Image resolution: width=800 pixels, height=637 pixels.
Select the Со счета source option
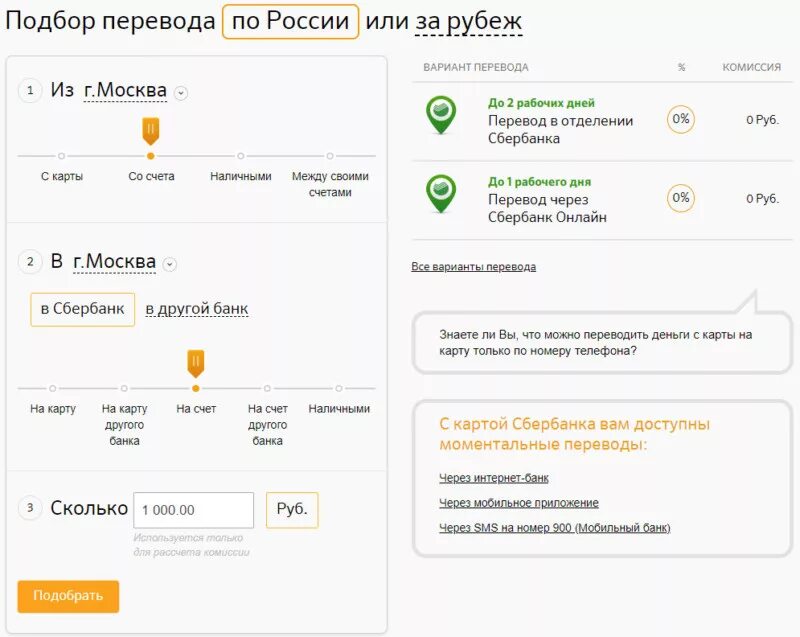pyautogui.click(x=151, y=176)
